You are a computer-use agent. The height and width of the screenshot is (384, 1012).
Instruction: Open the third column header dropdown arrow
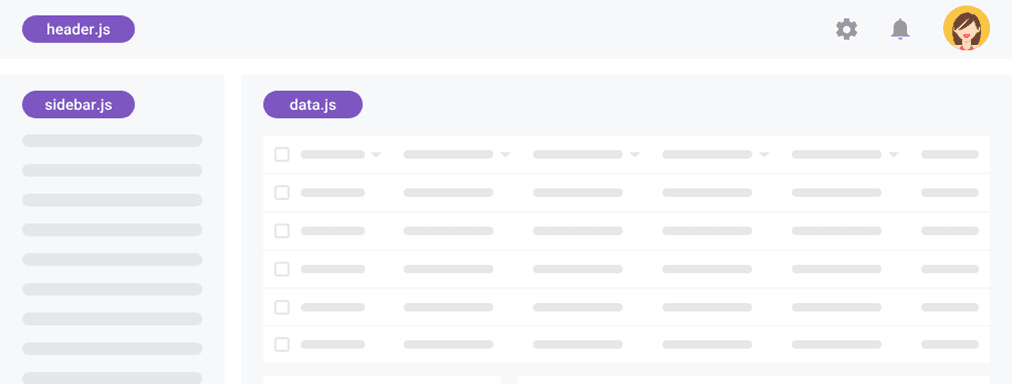634,155
